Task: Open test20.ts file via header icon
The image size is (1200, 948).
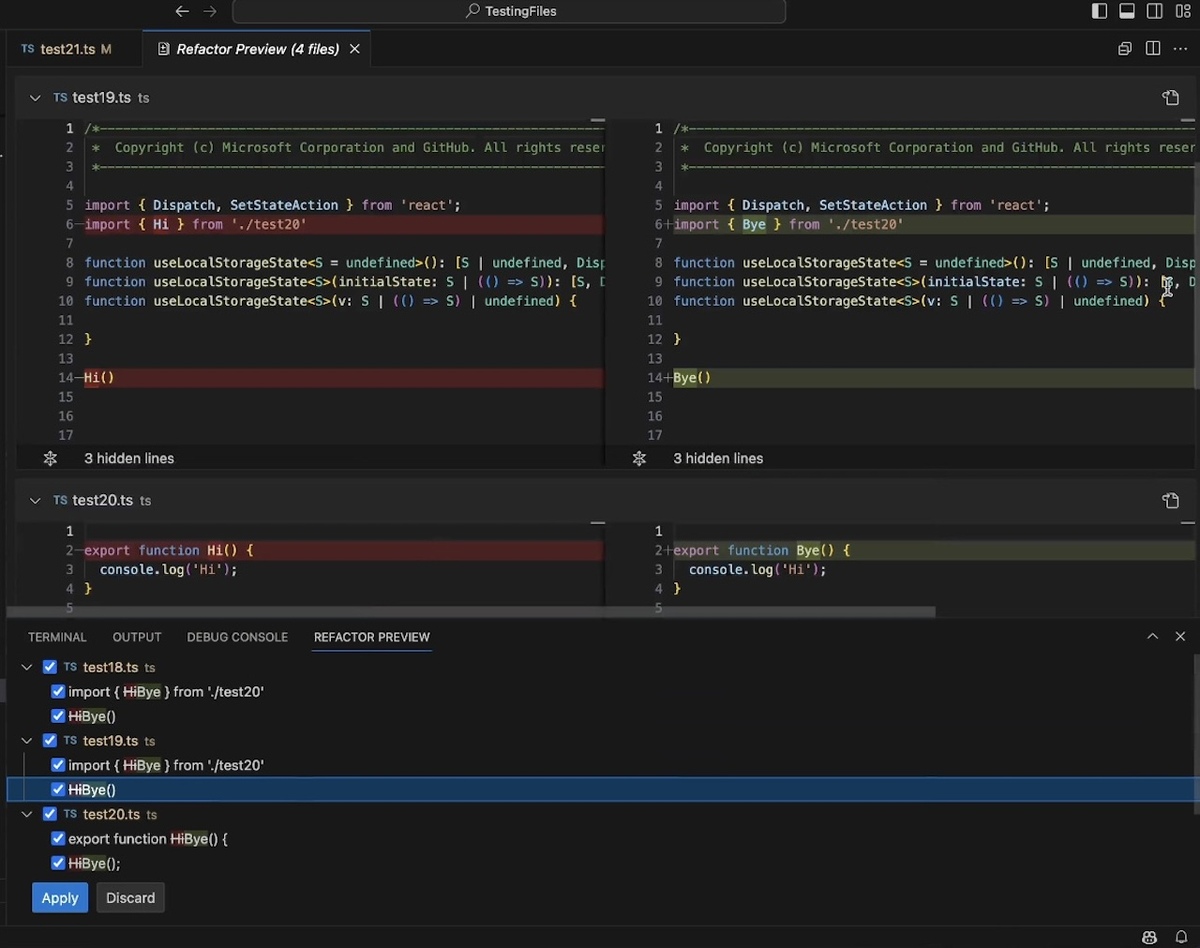Action: coord(1171,500)
